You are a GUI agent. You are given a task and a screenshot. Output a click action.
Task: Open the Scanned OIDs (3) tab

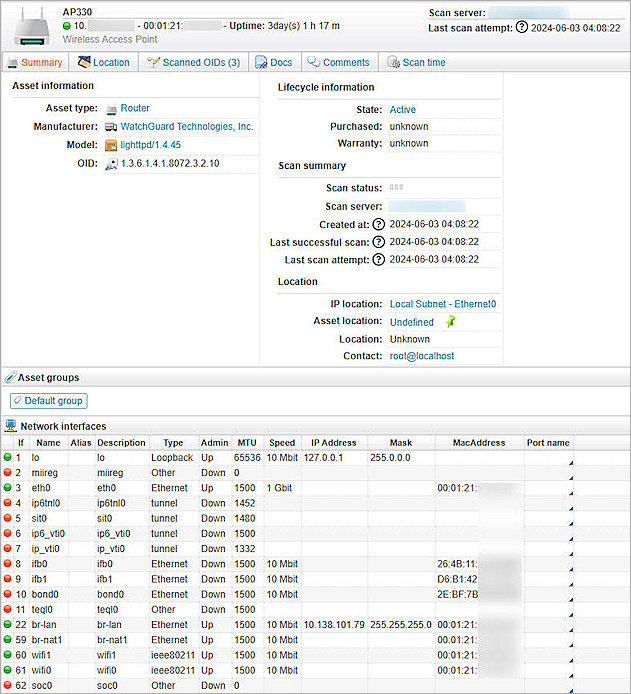pos(194,62)
